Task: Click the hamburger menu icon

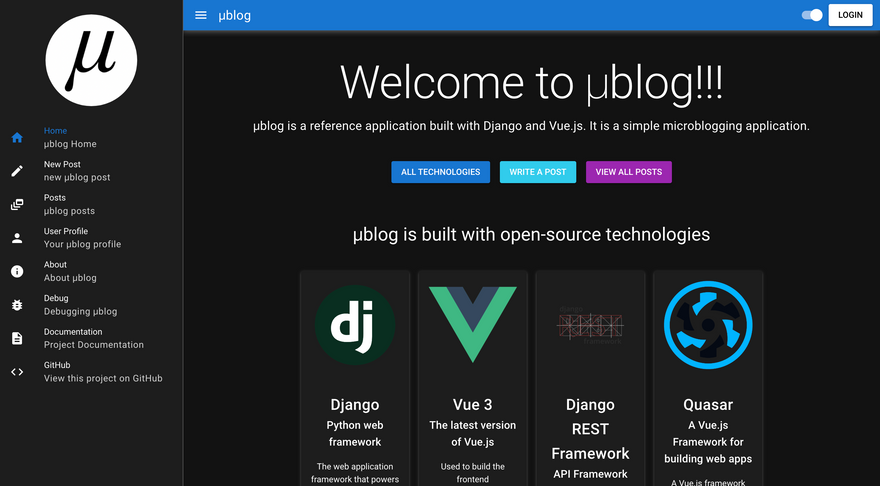Action: pyautogui.click(x=201, y=15)
